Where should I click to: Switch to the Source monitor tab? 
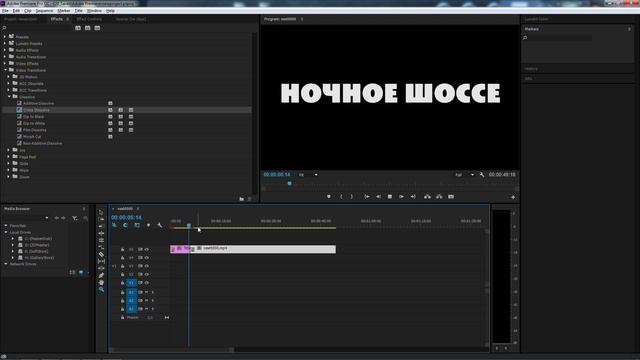131,19
